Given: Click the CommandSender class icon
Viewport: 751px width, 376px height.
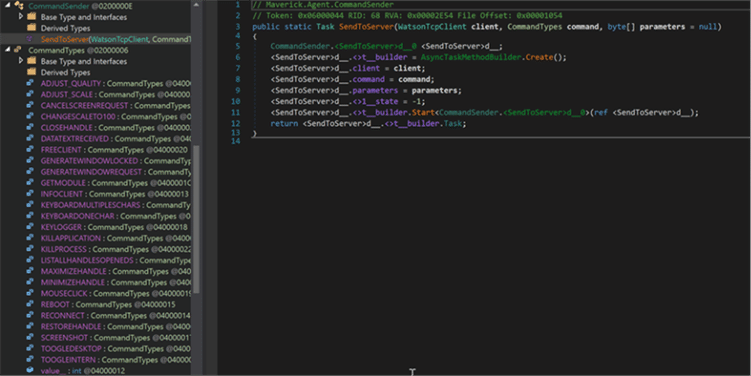Looking at the screenshot, I should [x=19, y=6].
